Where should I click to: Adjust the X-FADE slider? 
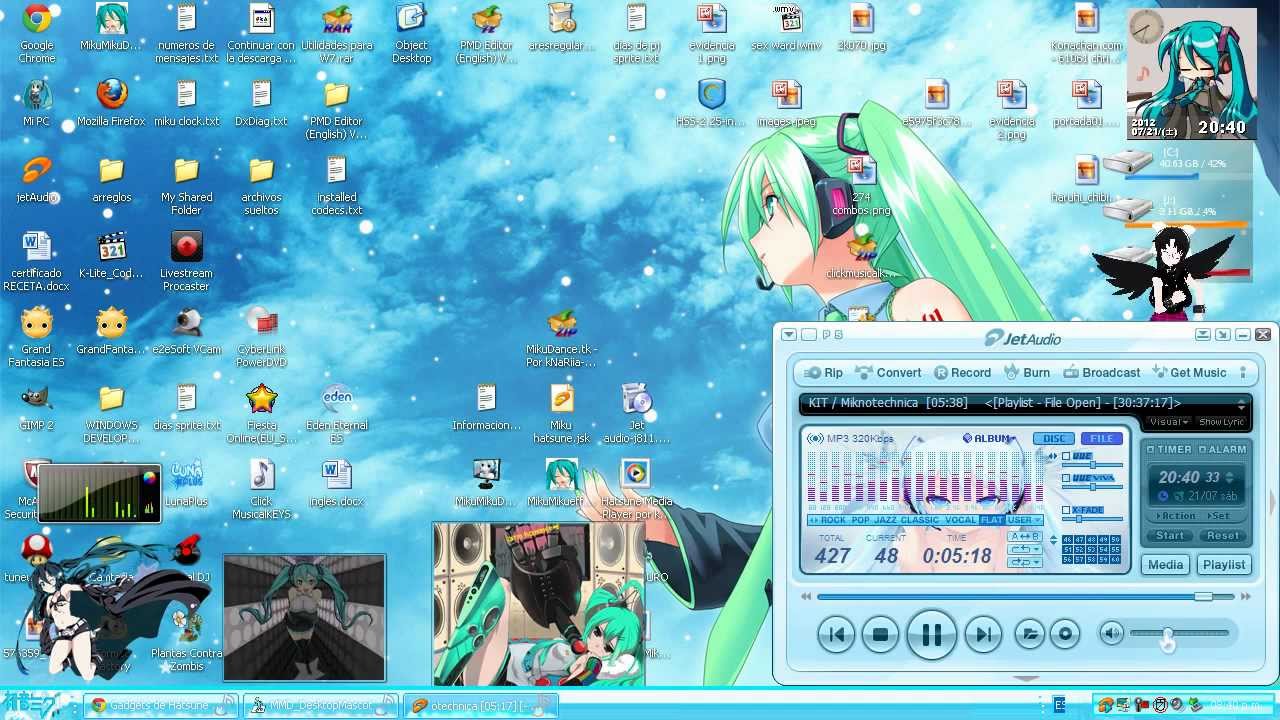[1092, 519]
